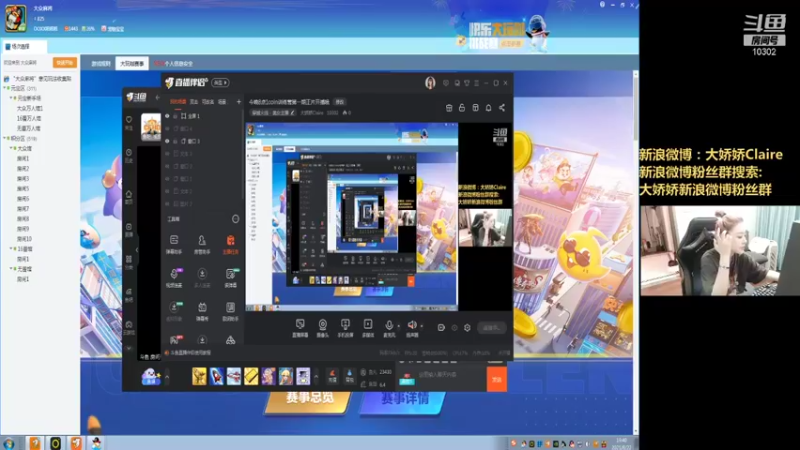
Task: Edit the stream category with the pencil icon
Action: click(292, 113)
